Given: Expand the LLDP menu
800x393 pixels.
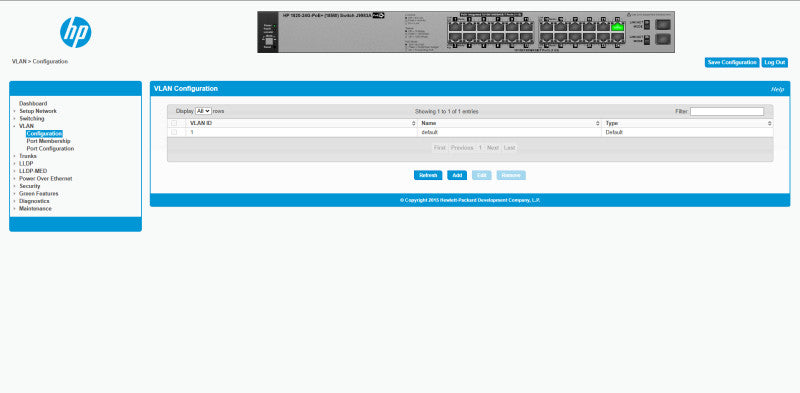Looking at the screenshot, I should click(x=26, y=163).
